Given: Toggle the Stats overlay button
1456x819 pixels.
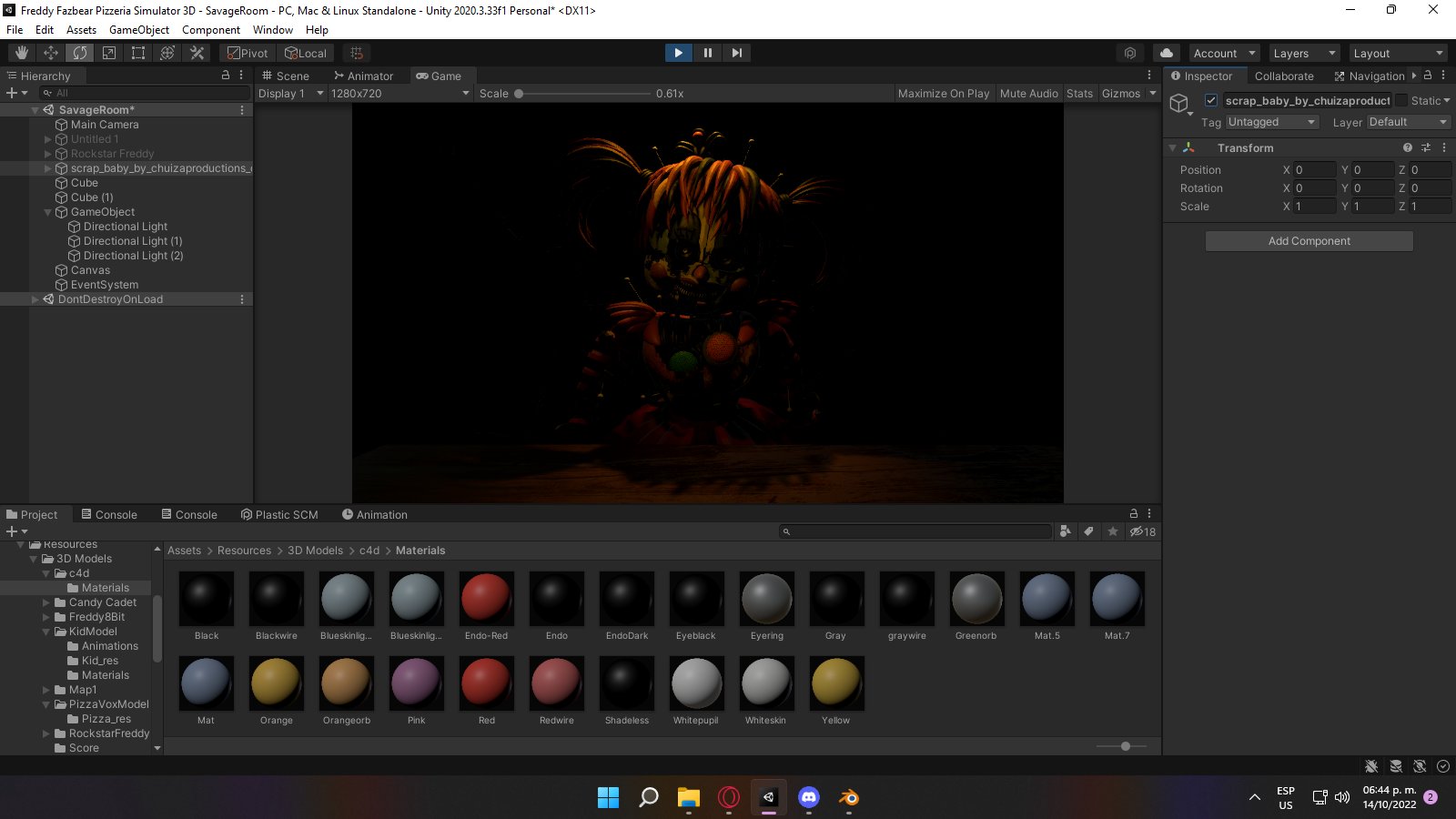Looking at the screenshot, I should (1079, 94).
